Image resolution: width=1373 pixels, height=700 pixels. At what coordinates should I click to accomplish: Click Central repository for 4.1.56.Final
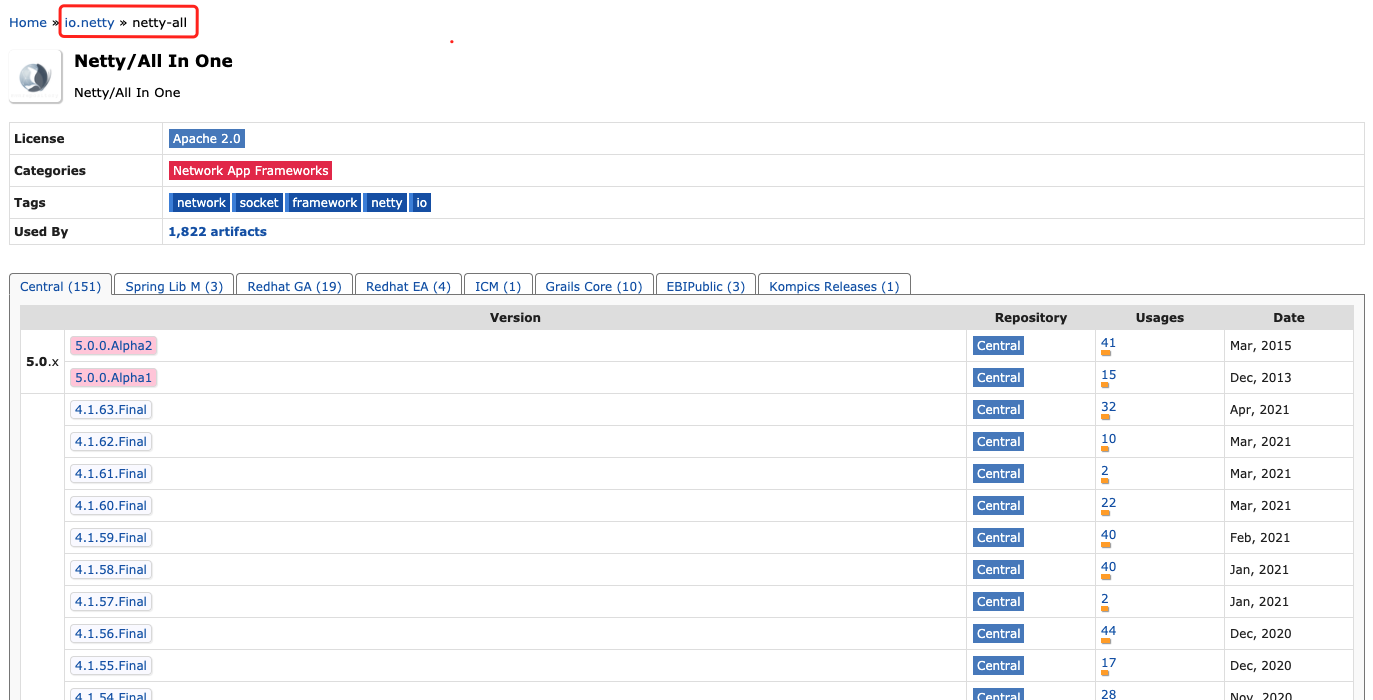(999, 634)
